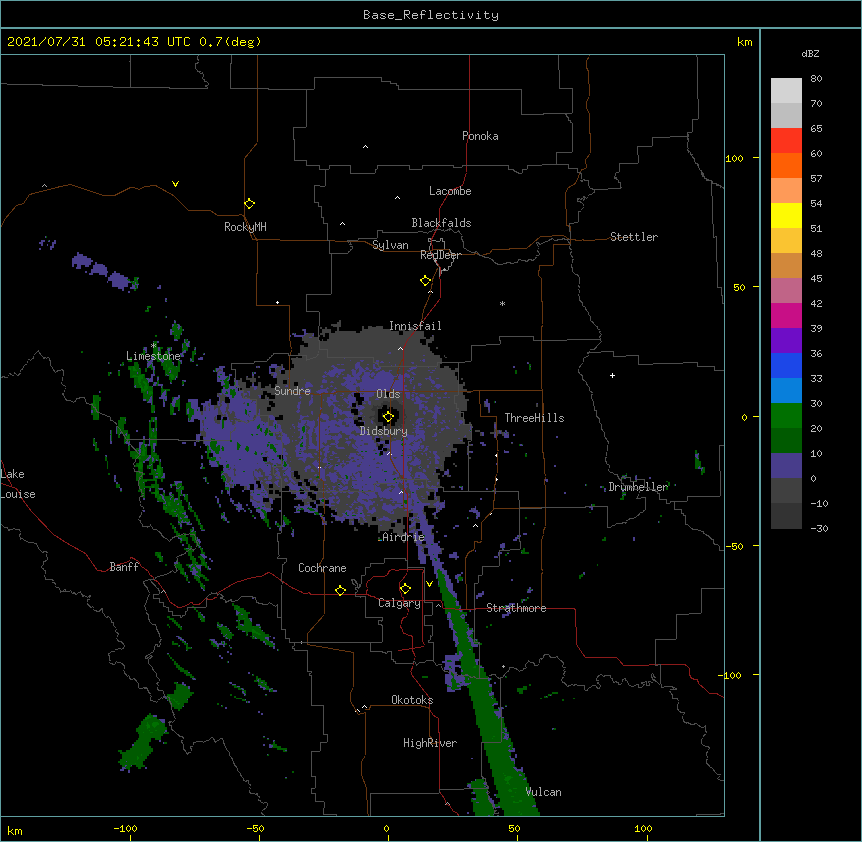This screenshot has width=862, height=842.
Task: Click the -100 tick label on the vertical axis
Action: (x=731, y=675)
